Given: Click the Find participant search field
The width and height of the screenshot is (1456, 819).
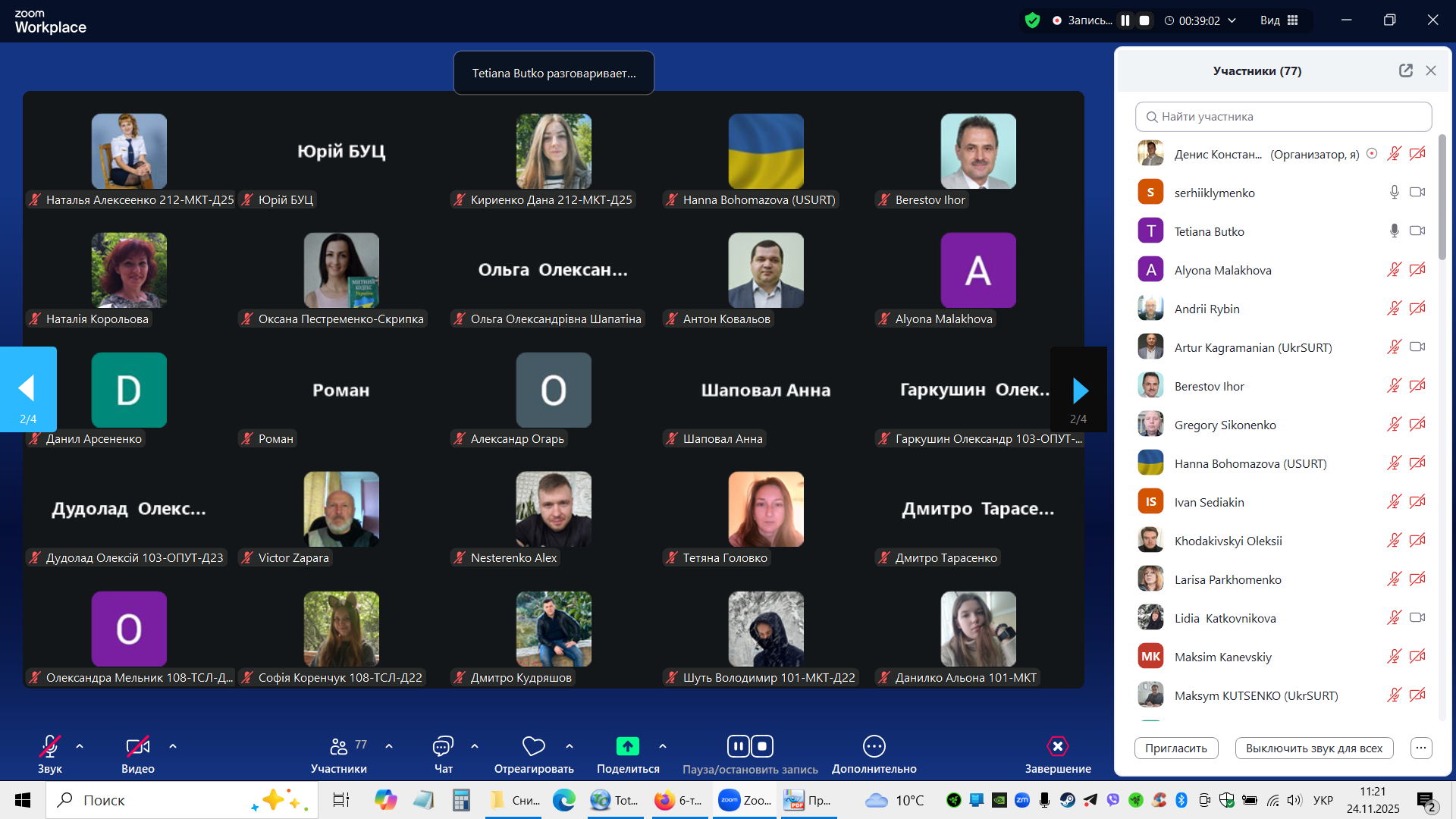Looking at the screenshot, I should click(x=1283, y=117).
